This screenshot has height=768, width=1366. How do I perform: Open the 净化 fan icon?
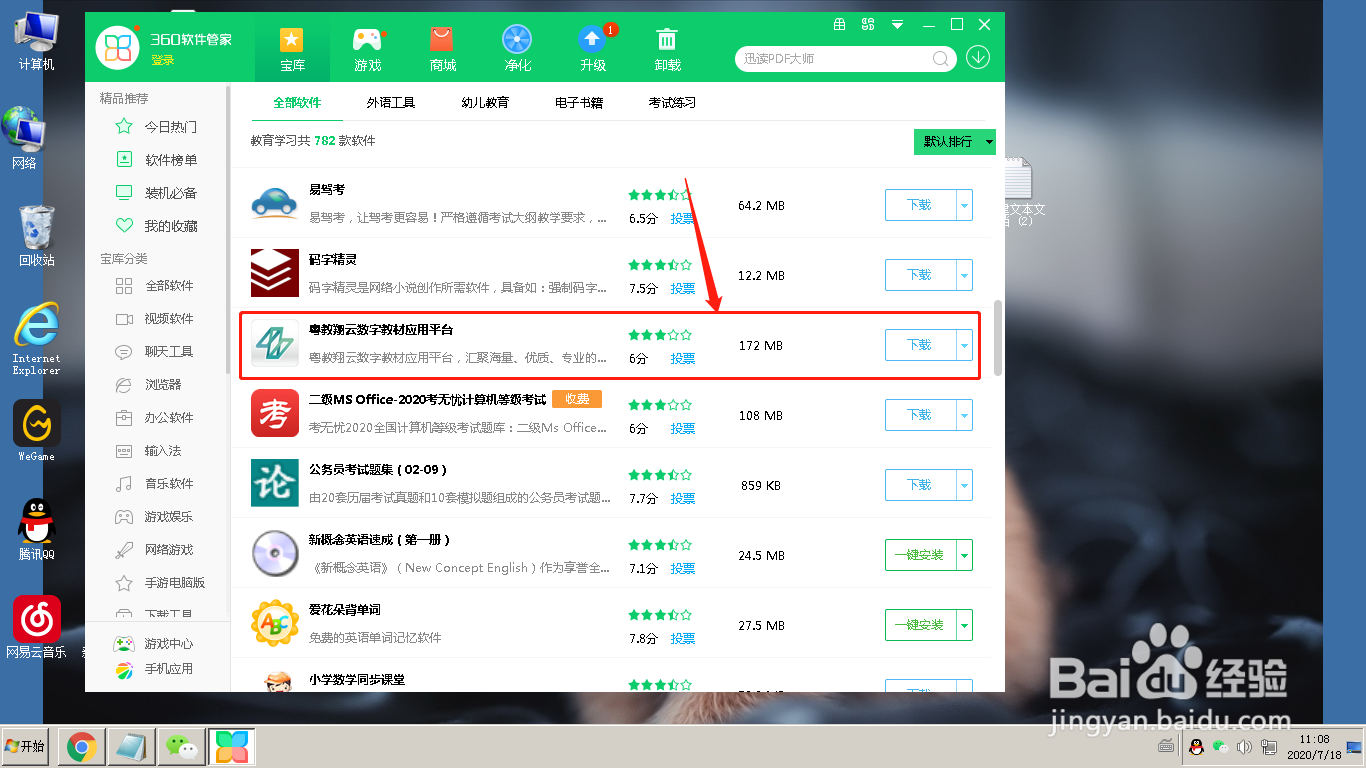517,39
